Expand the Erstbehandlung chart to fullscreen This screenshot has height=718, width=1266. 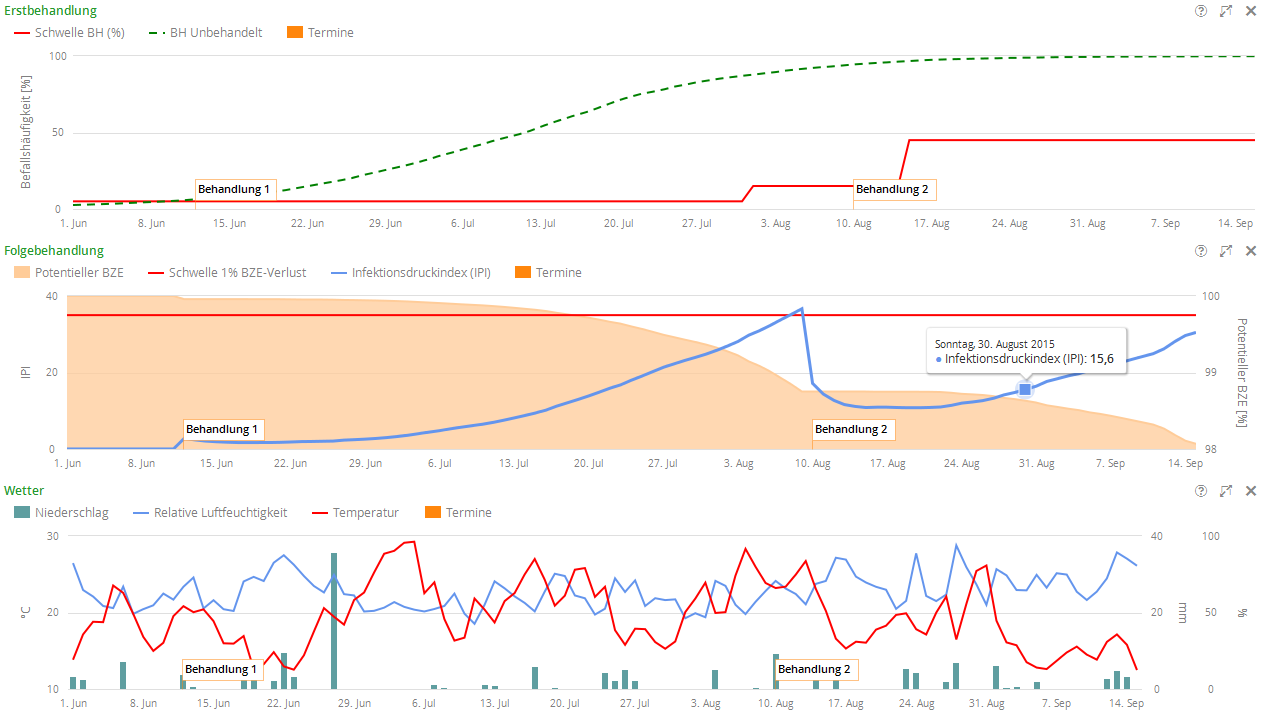point(1226,11)
